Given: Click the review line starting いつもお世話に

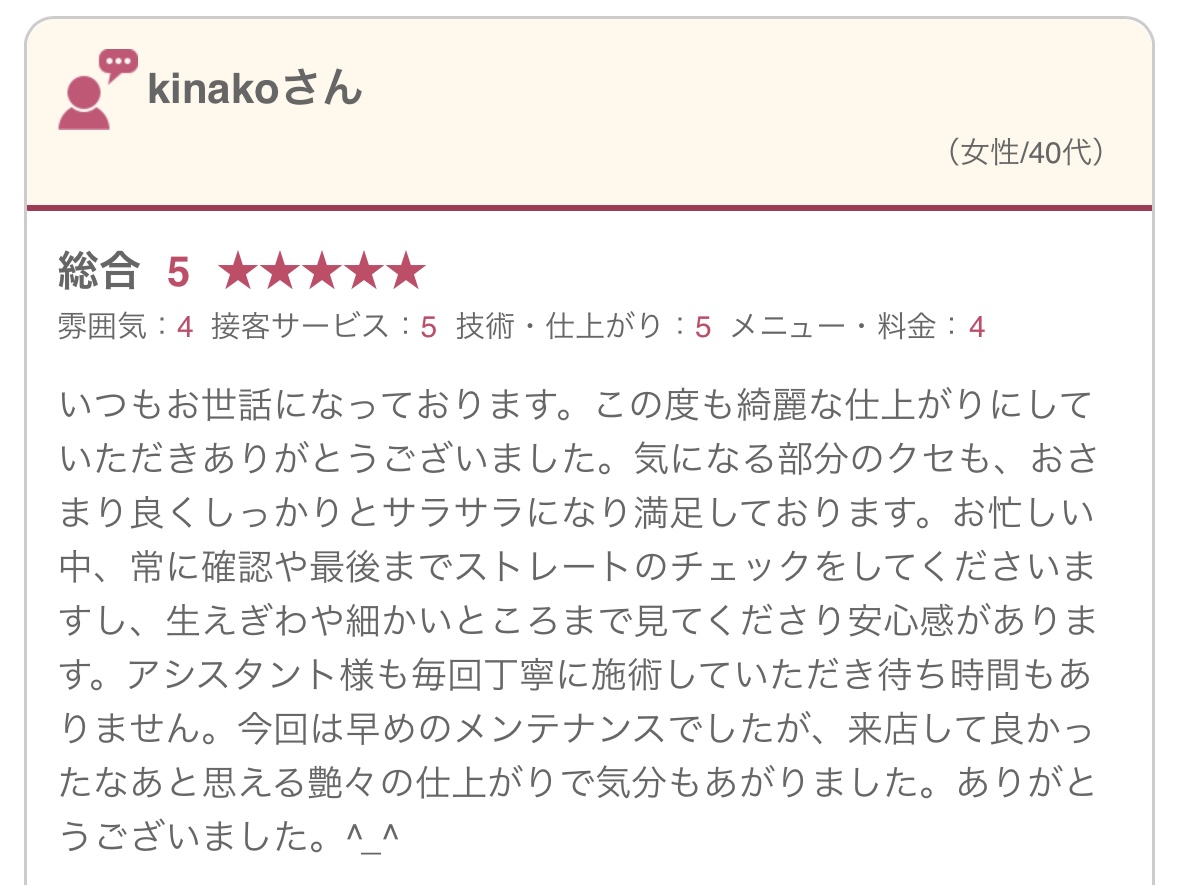Looking at the screenshot, I should pos(575,407).
